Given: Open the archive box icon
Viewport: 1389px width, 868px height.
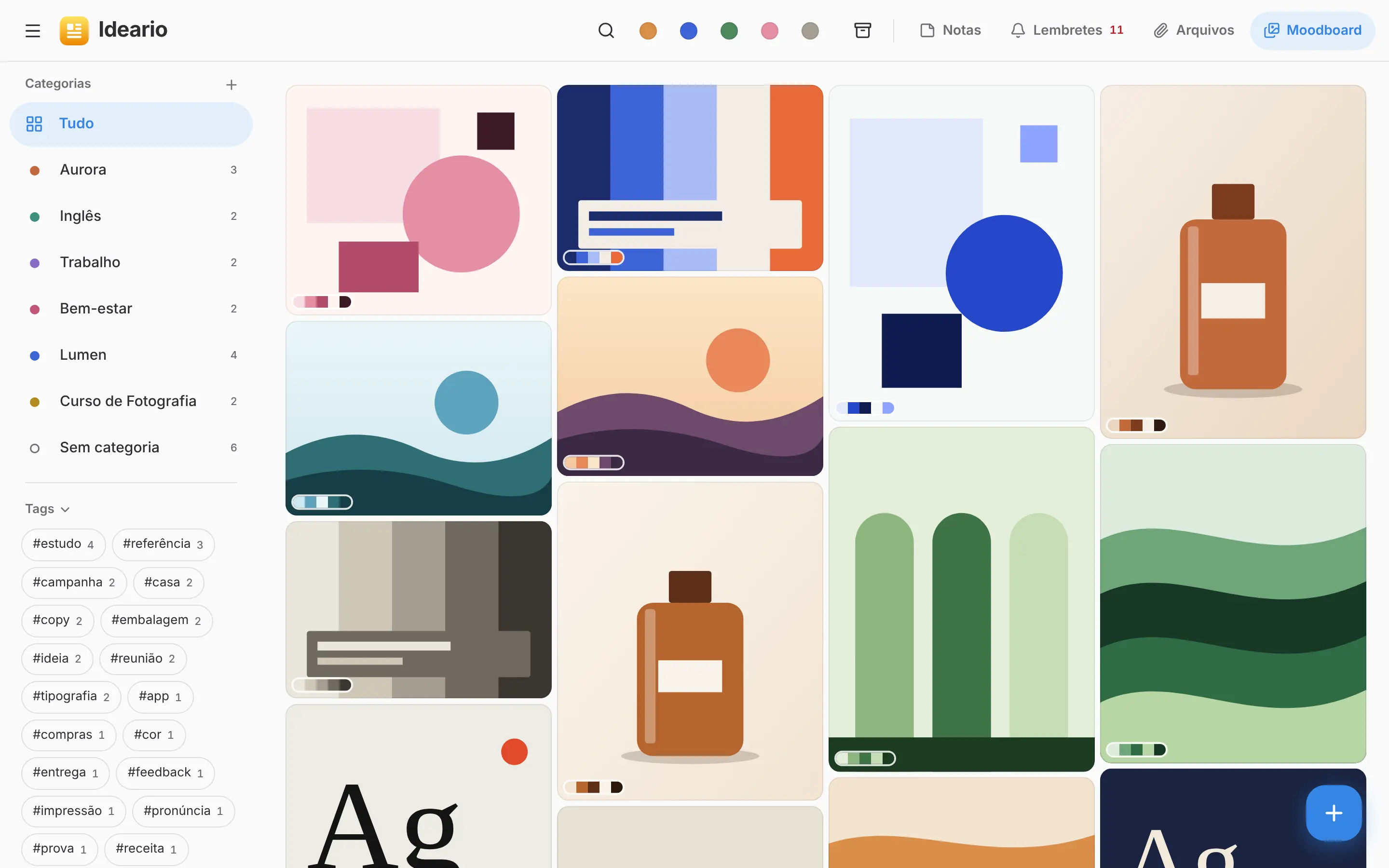Looking at the screenshot, I should [x=862, y=30].
